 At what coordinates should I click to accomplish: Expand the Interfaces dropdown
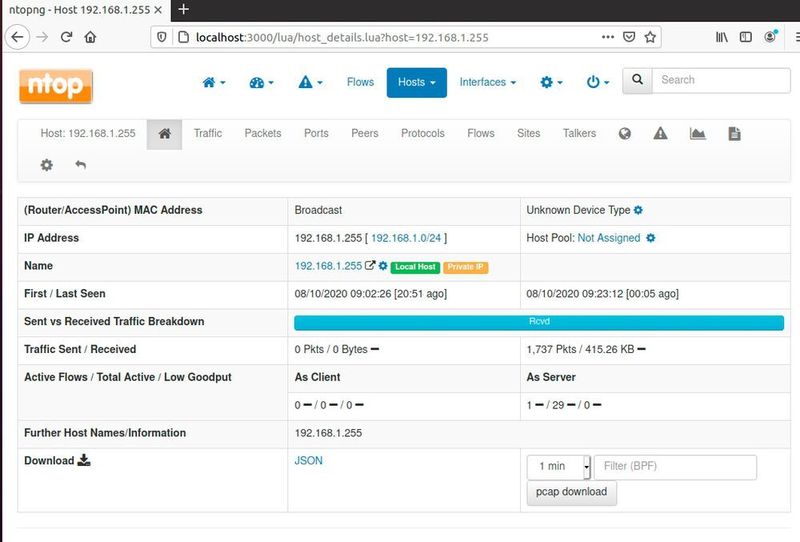click(x=487, y=82)
